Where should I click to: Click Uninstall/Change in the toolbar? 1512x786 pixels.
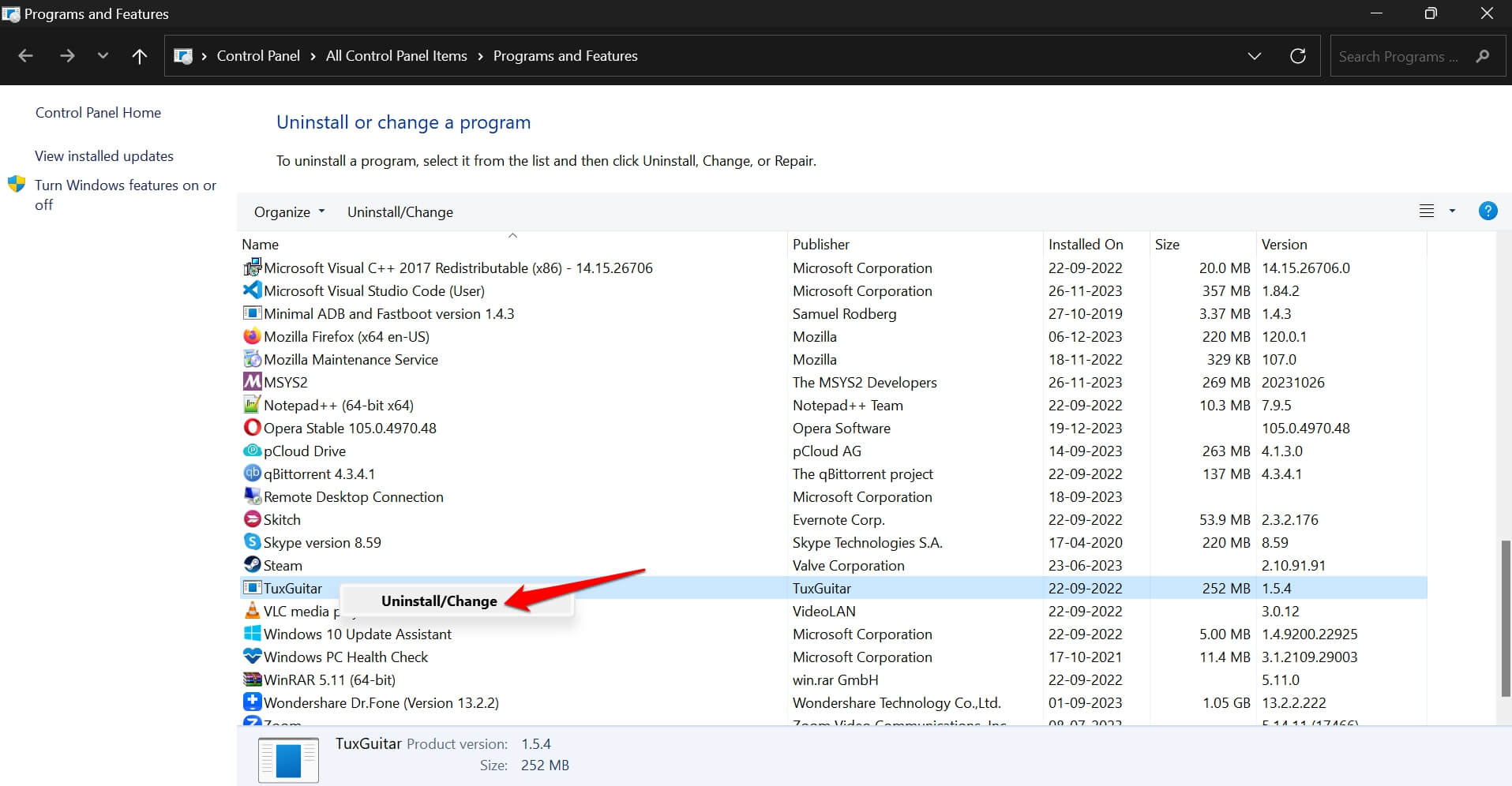tap(400, 212)
